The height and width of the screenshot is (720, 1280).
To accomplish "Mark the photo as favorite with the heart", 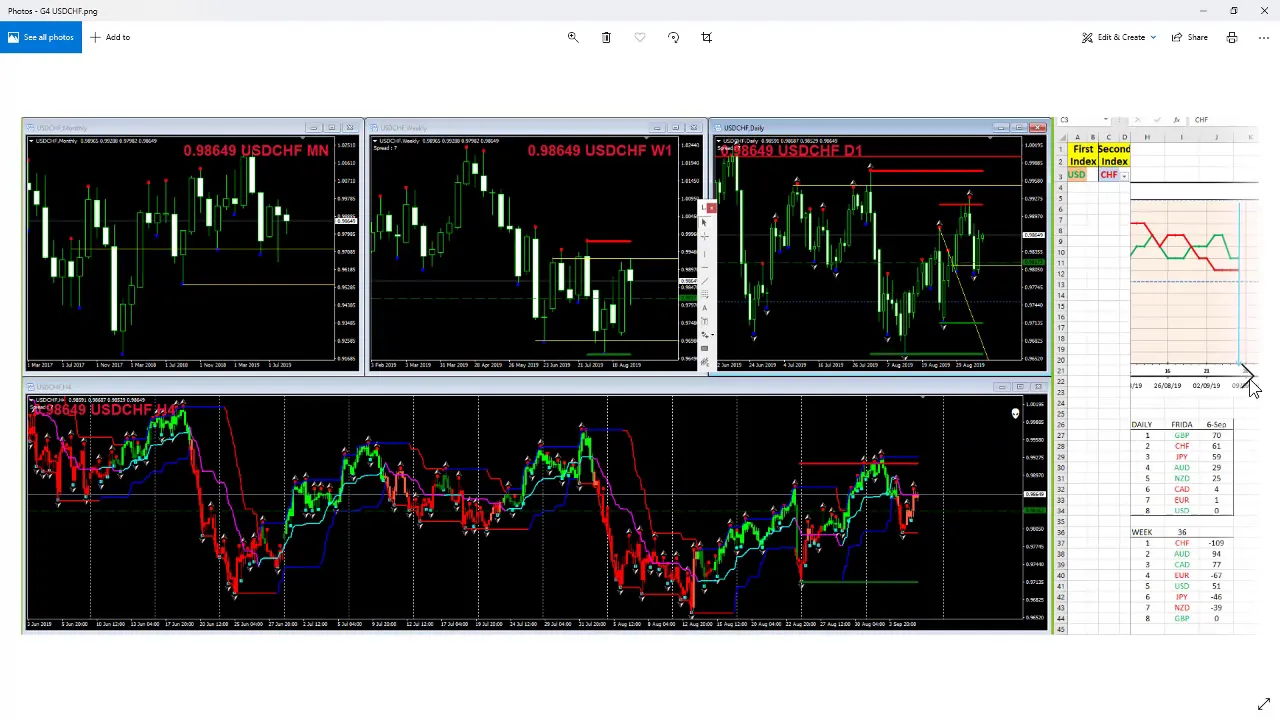I will coord(640,37).
